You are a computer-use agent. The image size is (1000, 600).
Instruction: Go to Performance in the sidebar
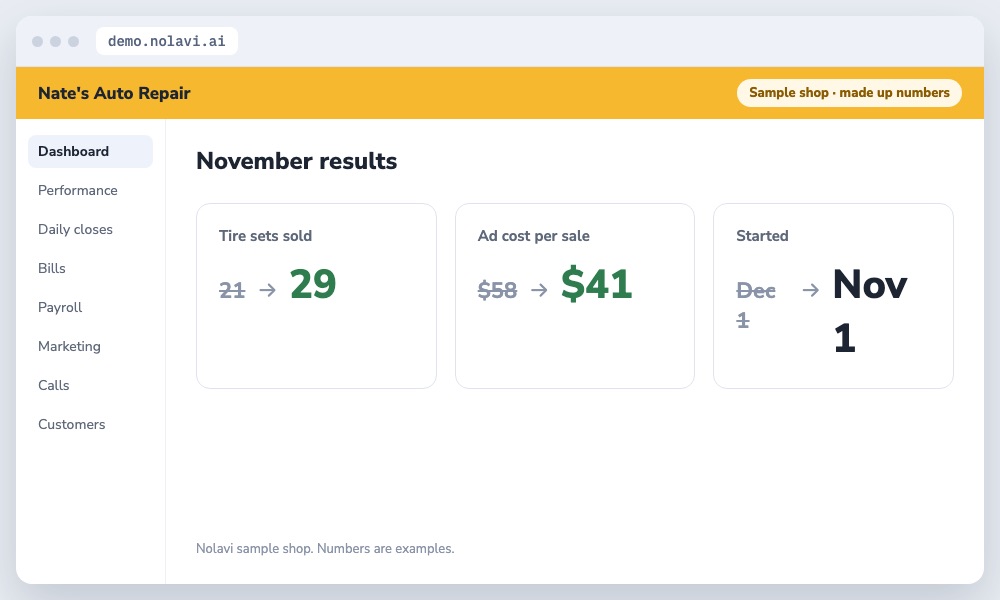click(78, 190)
